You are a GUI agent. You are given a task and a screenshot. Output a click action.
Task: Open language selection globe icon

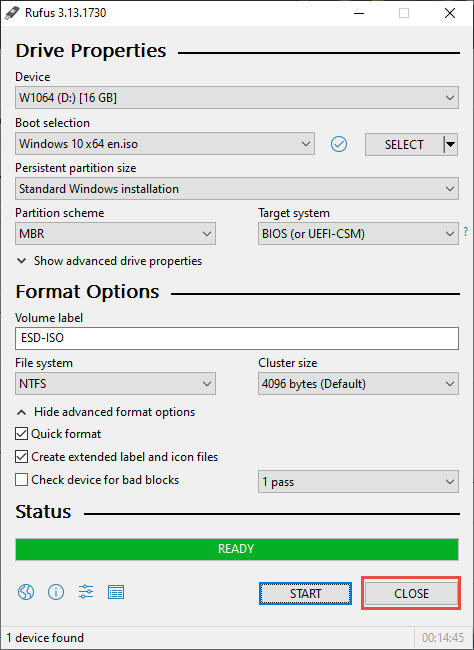click(x=26, y=592)
